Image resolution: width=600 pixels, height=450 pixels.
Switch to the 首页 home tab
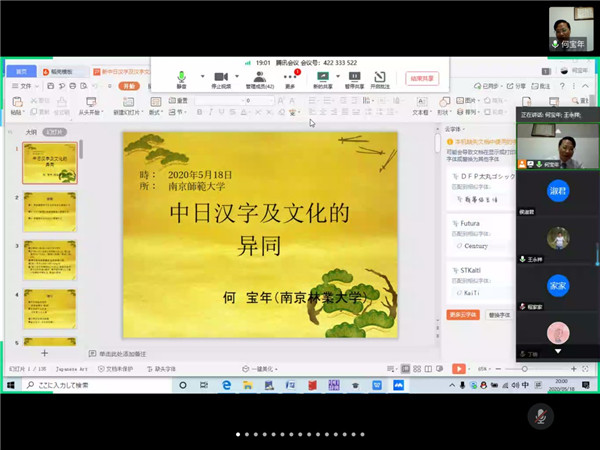click(x=21, y=71)
